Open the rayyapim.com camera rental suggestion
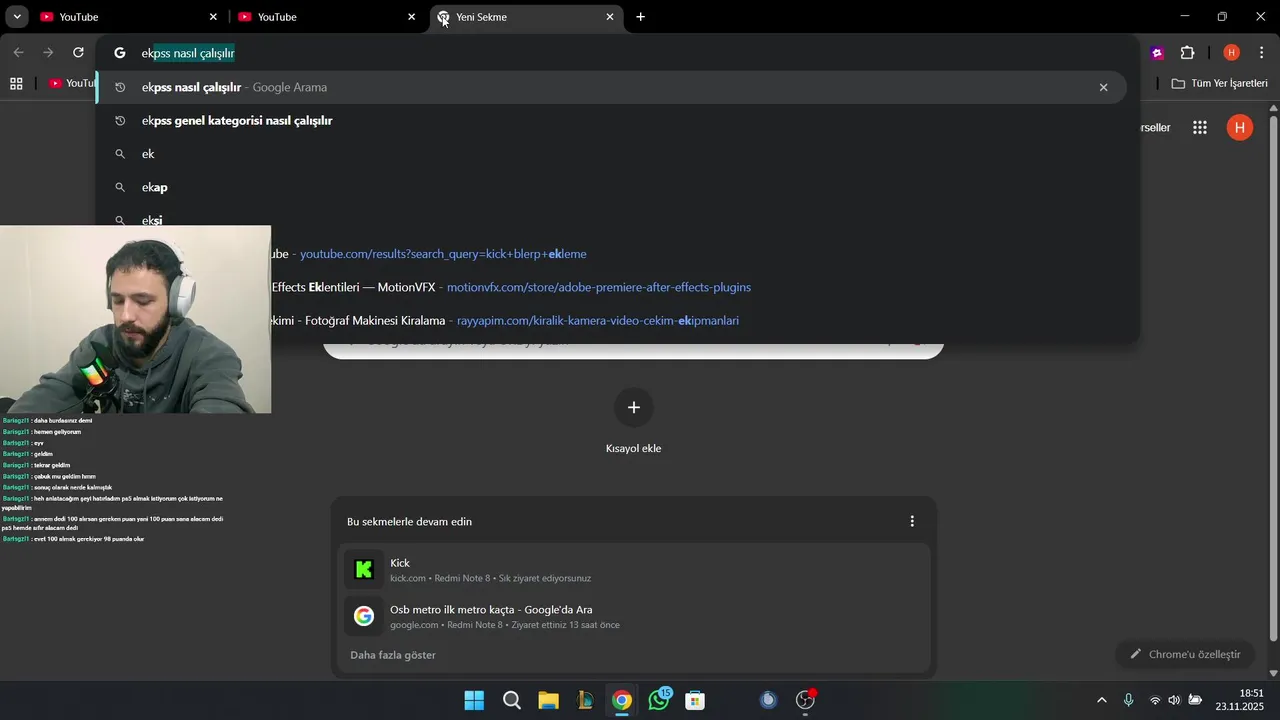Screen dimensions: 1280x720 [597, 320]
